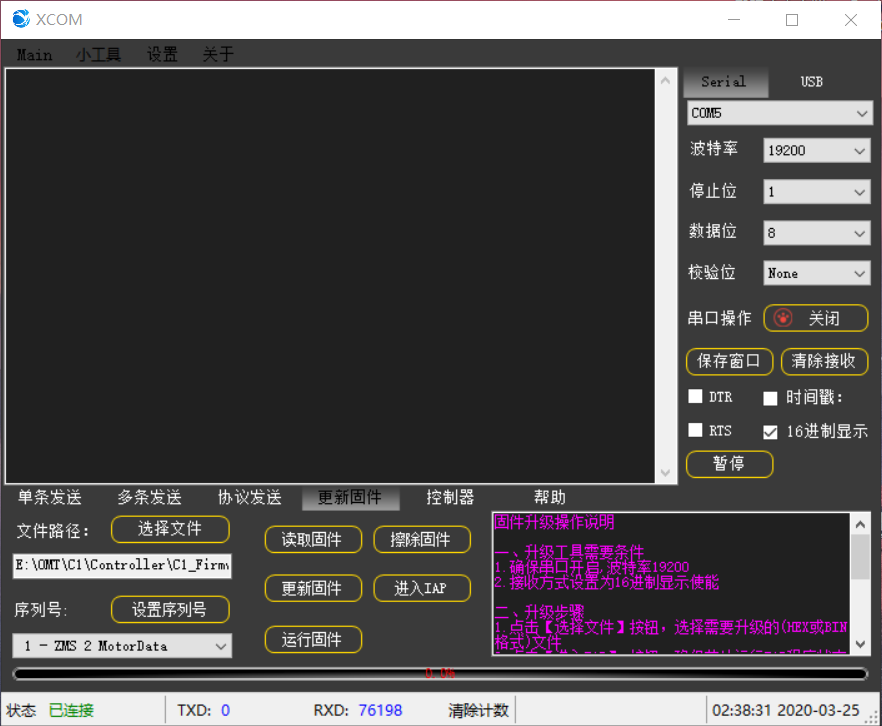The width and height of the screenshot is (882, 726).
Task: Click the 序列号: label
Action: click(x=41, y=610)
